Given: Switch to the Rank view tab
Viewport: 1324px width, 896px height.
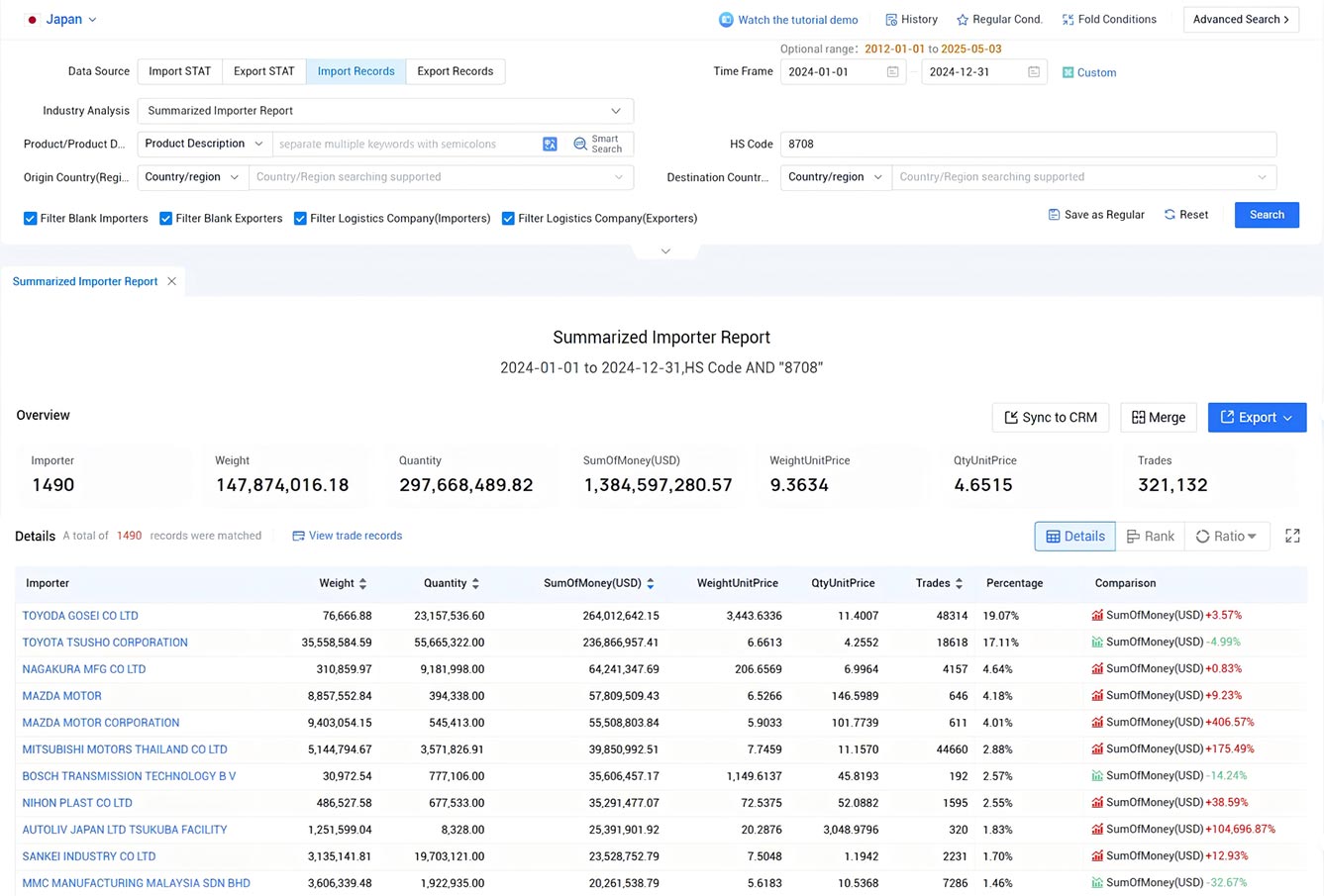Looking at the screenshot, I should [1150, 537].
